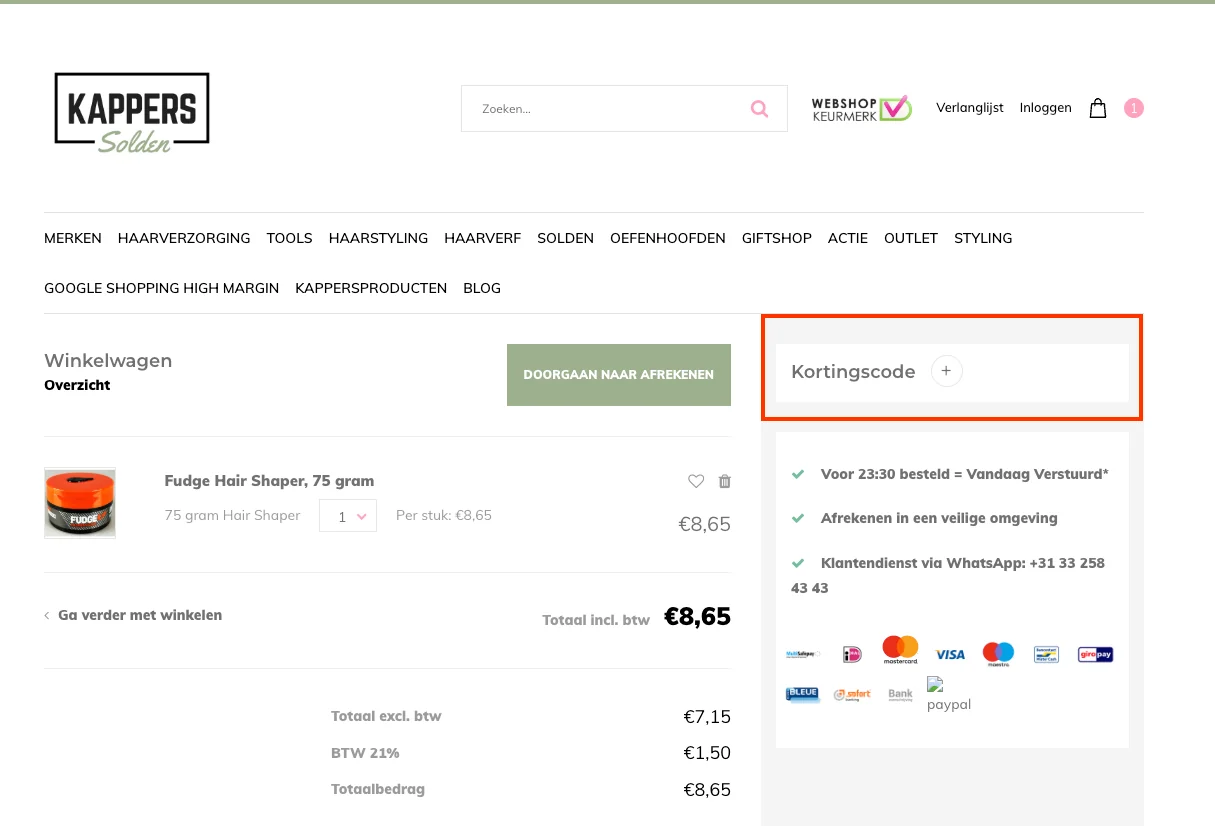Click the BTW 21% label
The image size is (1215, 826).
[x=365, y=753]
